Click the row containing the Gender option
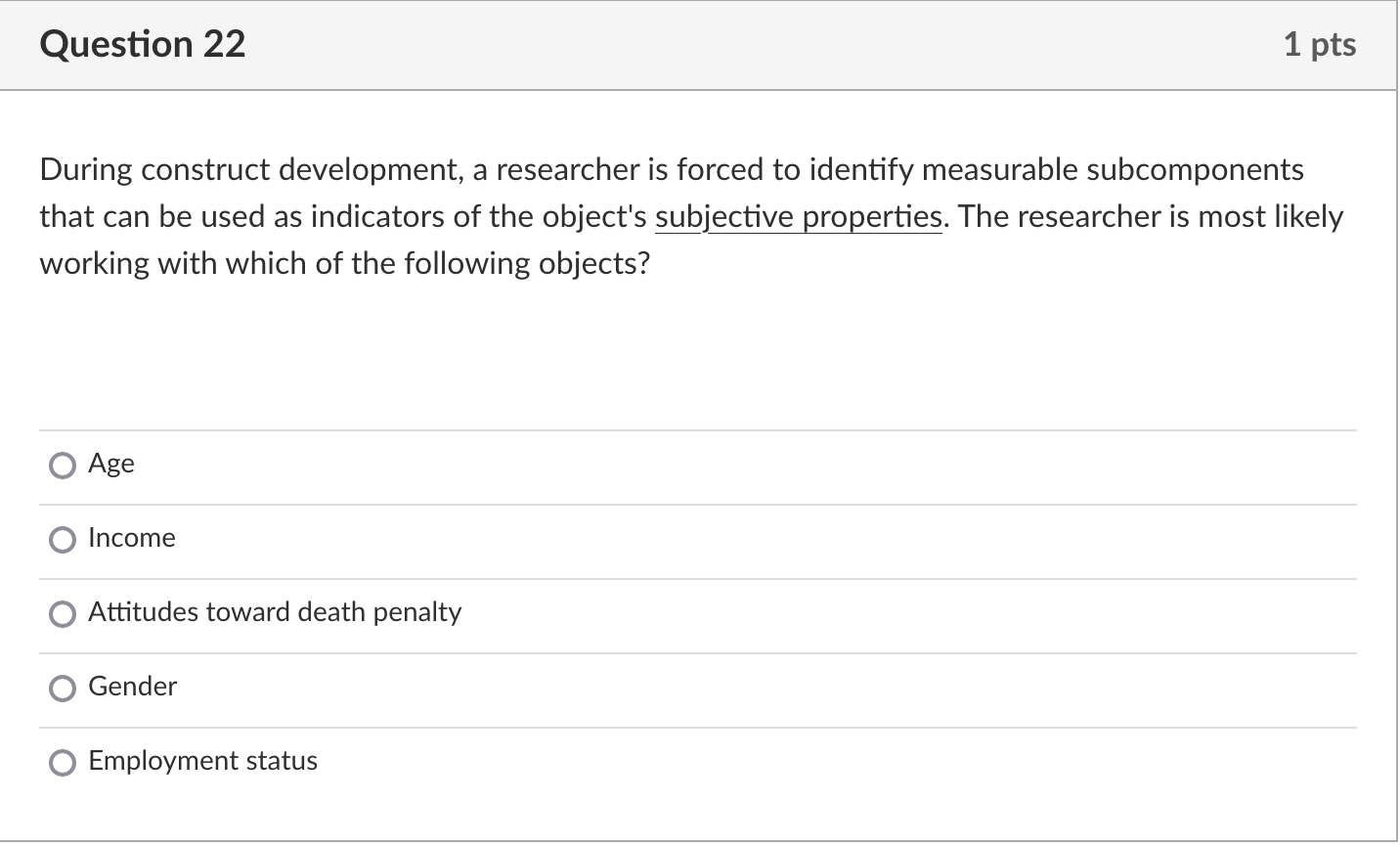The image size is (1400, 847). coord(699,689)
